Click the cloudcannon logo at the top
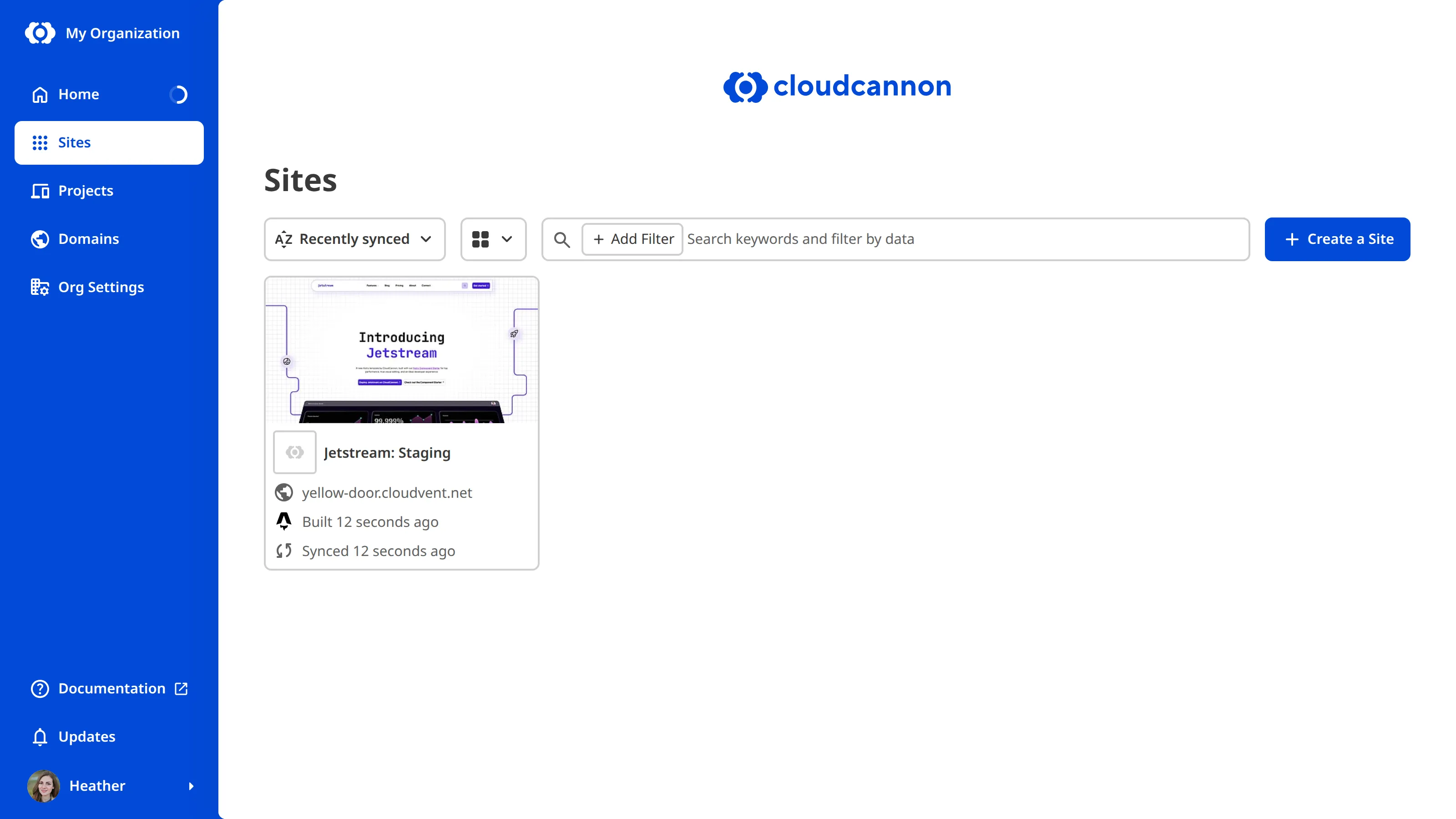Image resolution: width=1456 pixels, height=819 pixels. pos(837,86)
